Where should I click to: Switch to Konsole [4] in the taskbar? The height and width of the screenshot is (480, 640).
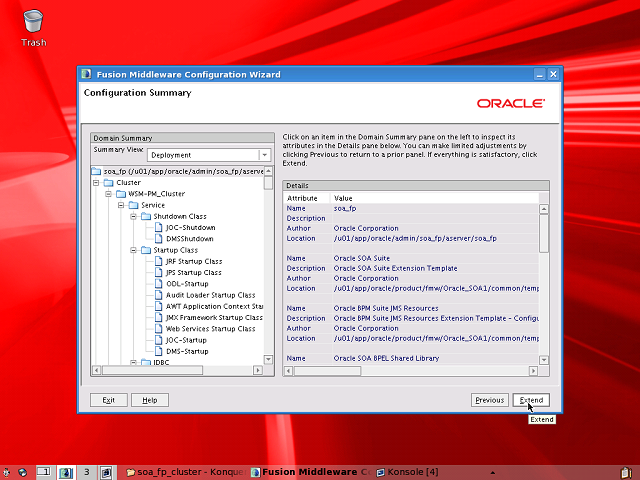pyautogui.click(x=408, y=472)
